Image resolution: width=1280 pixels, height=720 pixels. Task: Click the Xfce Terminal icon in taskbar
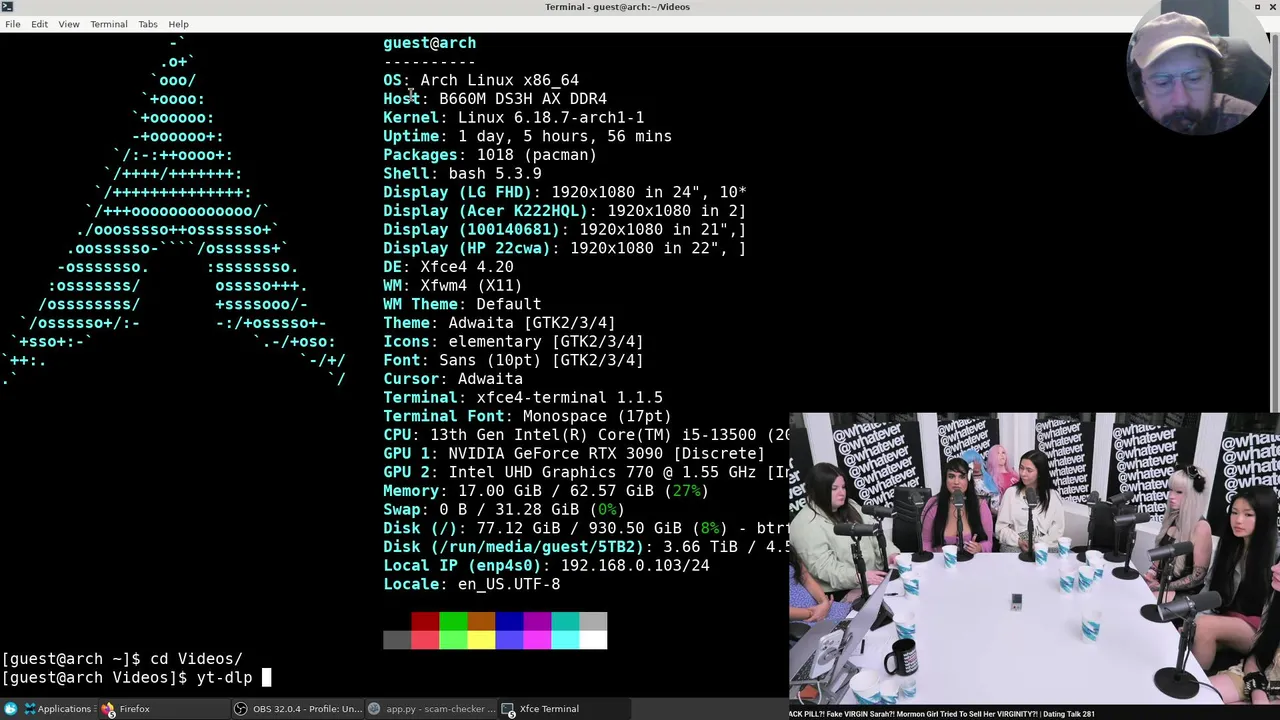508,709
